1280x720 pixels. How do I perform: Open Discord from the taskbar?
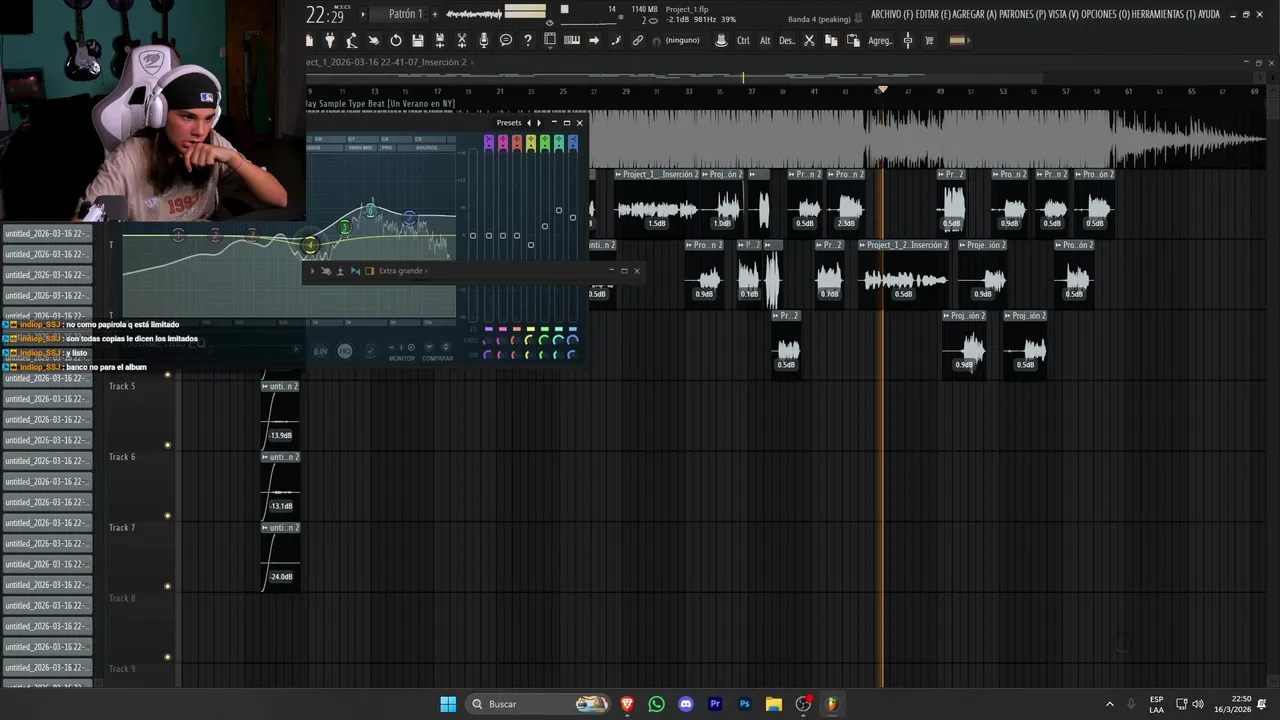(x=685, y=704)
